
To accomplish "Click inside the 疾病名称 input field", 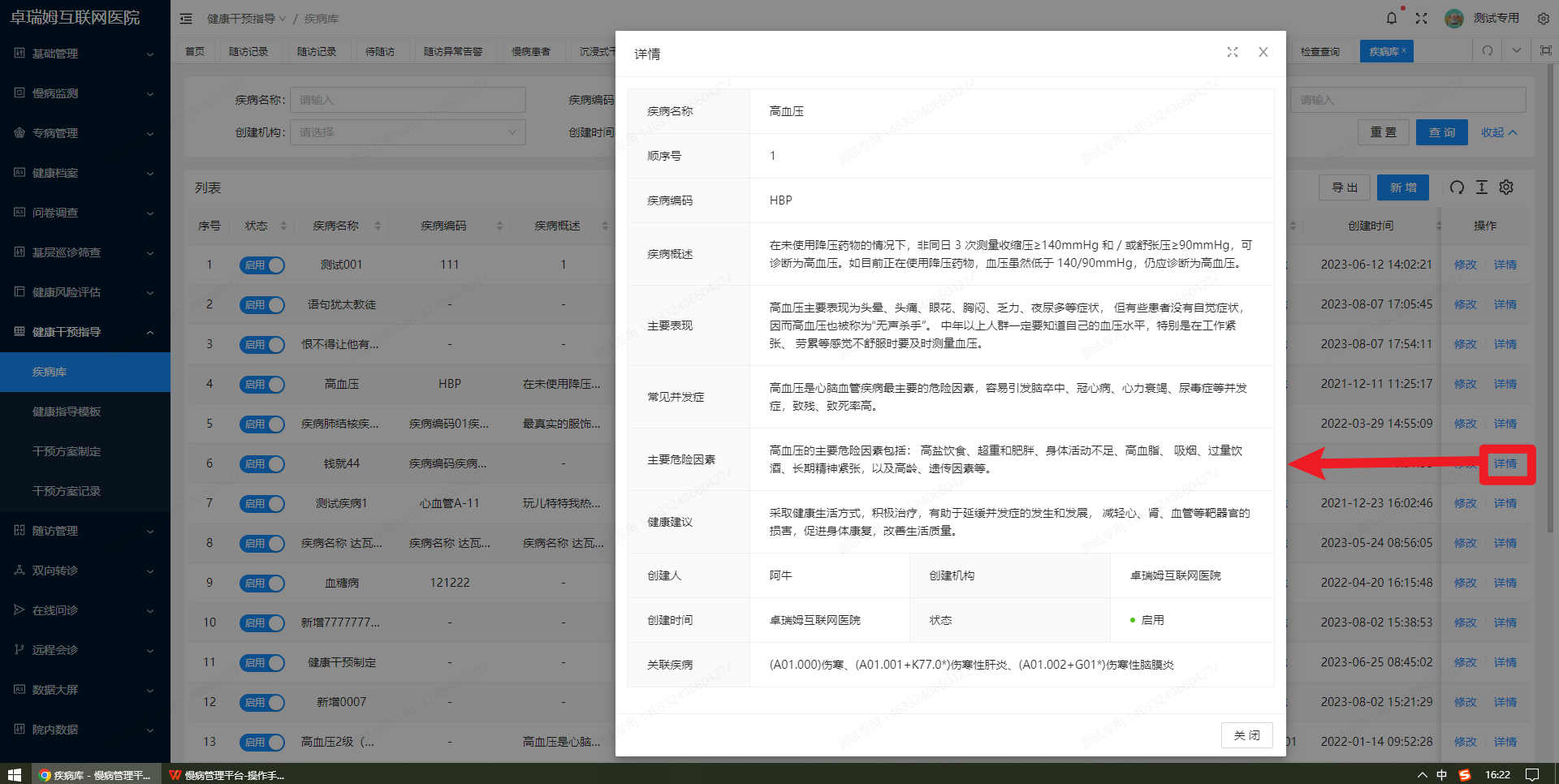I will (408, 99).
